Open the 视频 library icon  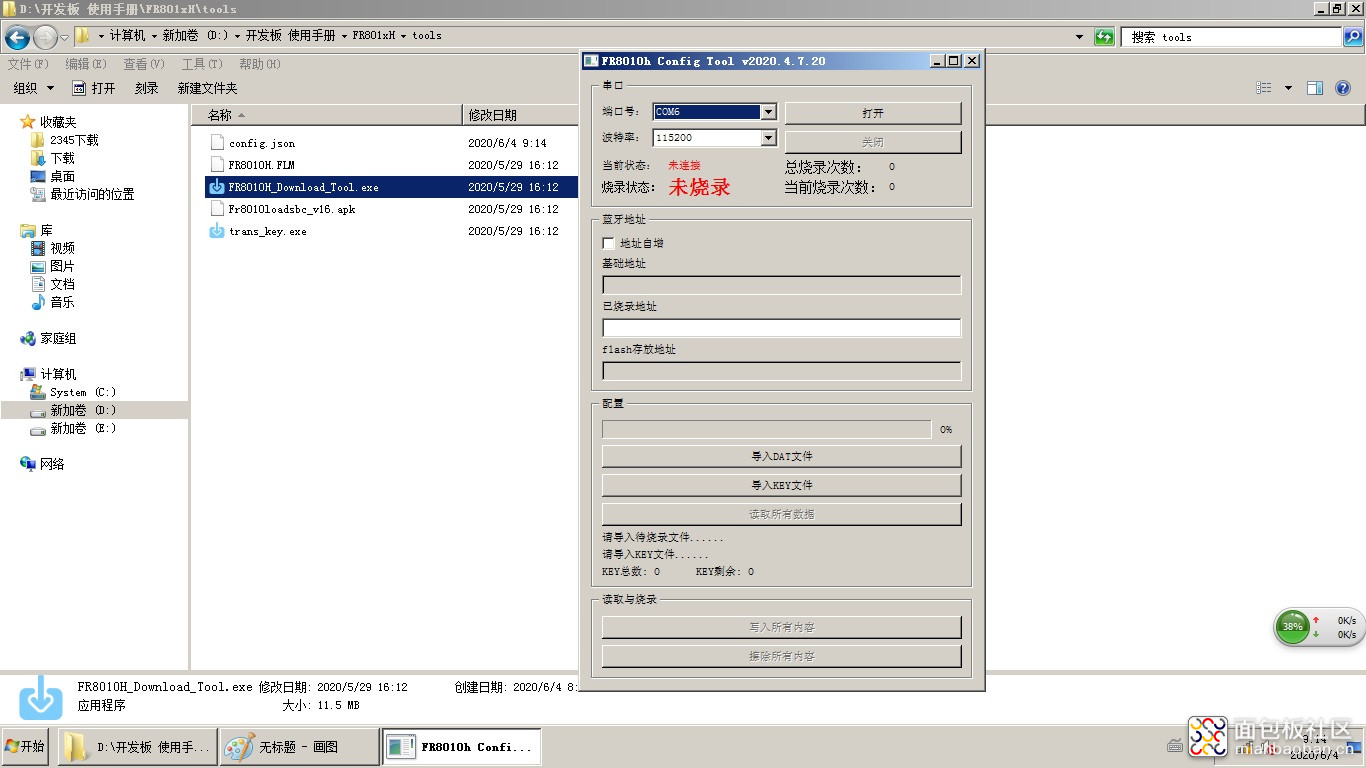[x=38, y=248]
